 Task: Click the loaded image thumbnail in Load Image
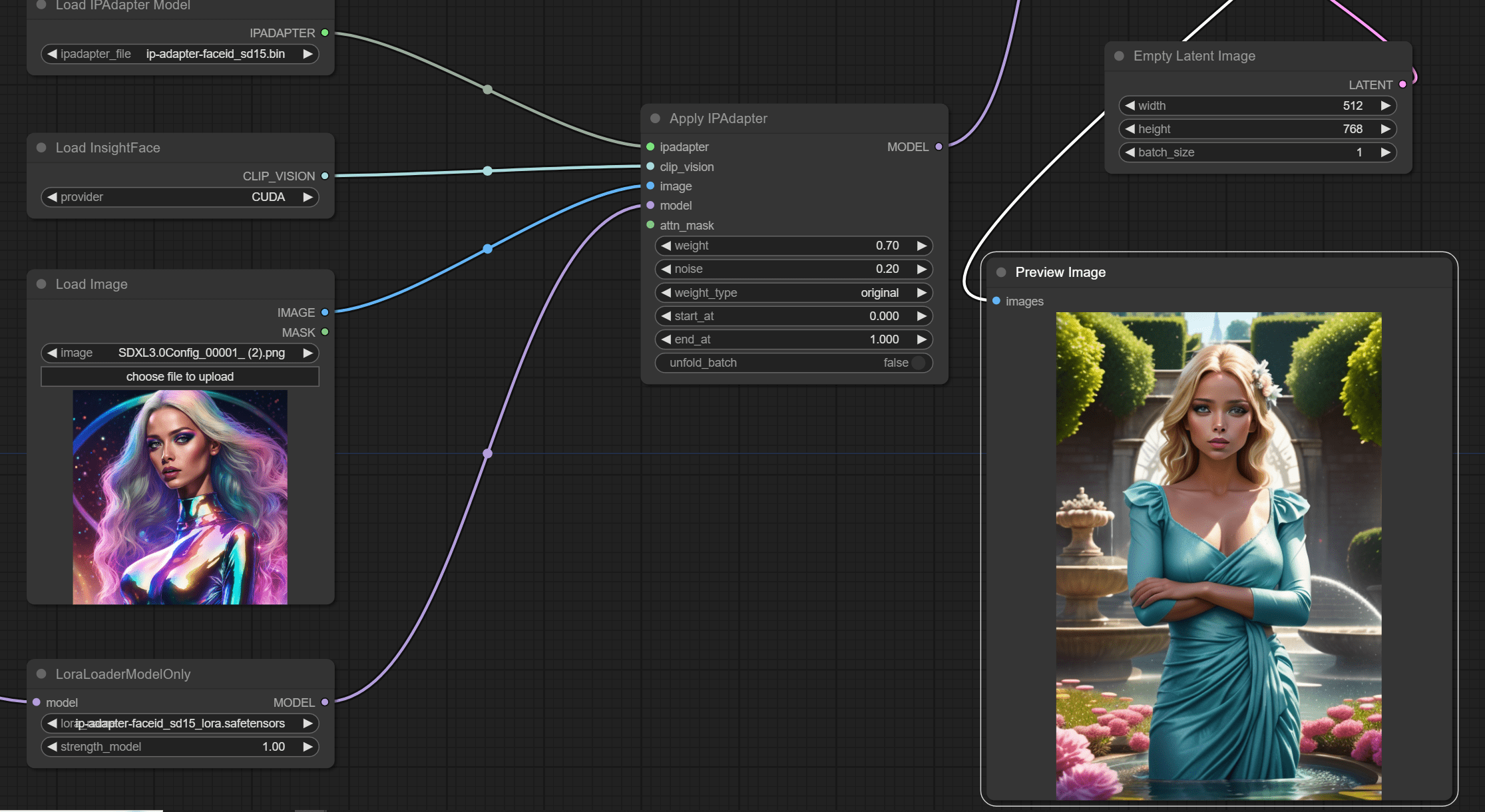click(x=180, y=497)
